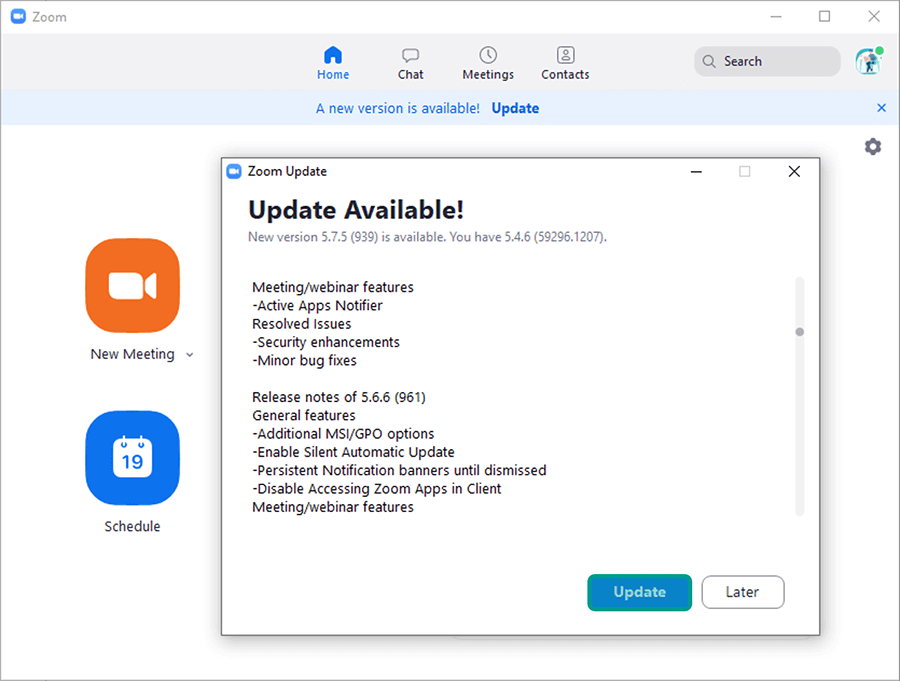900x681 pixels.
Task: Dismiss the new version banner
Action: tap(881, 107)
